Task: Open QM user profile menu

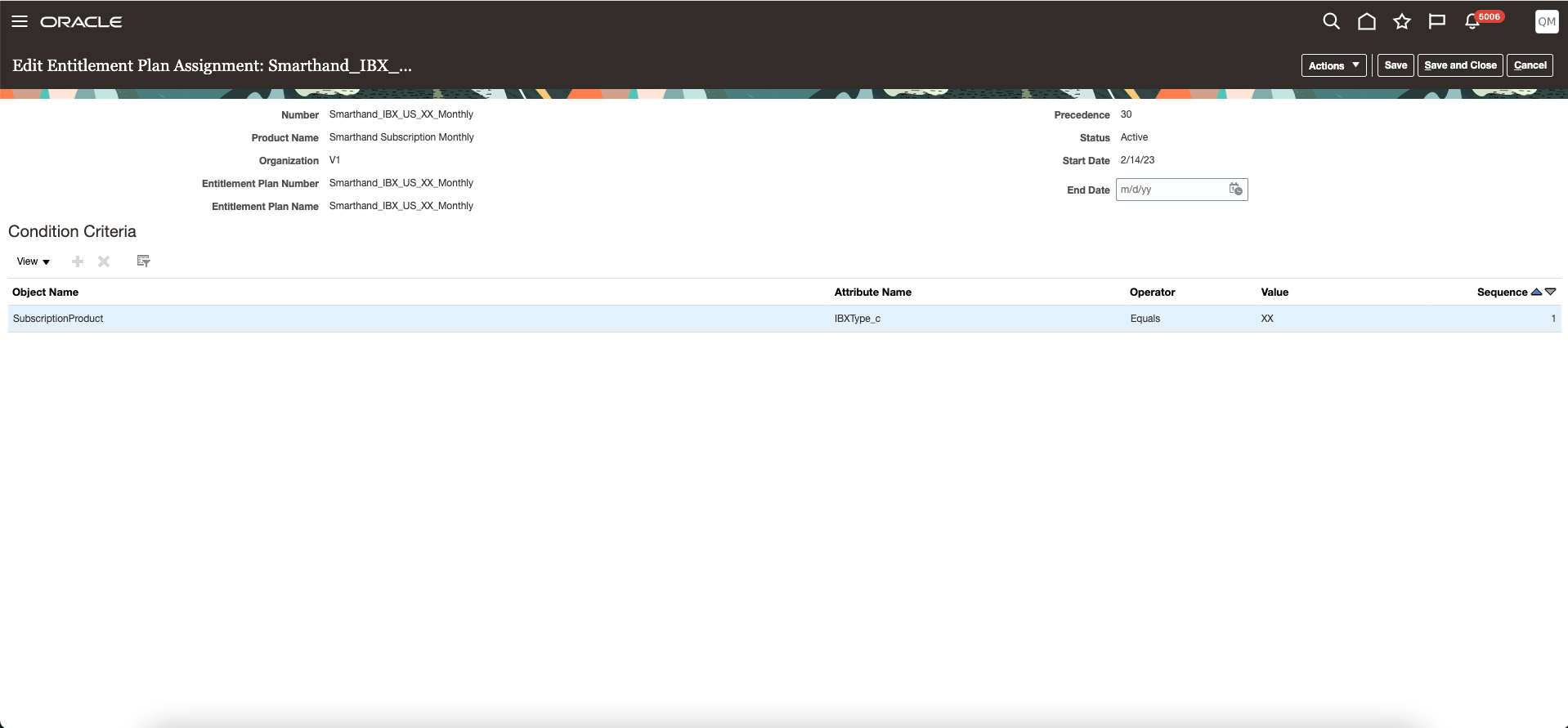Action: (1546, 22)
